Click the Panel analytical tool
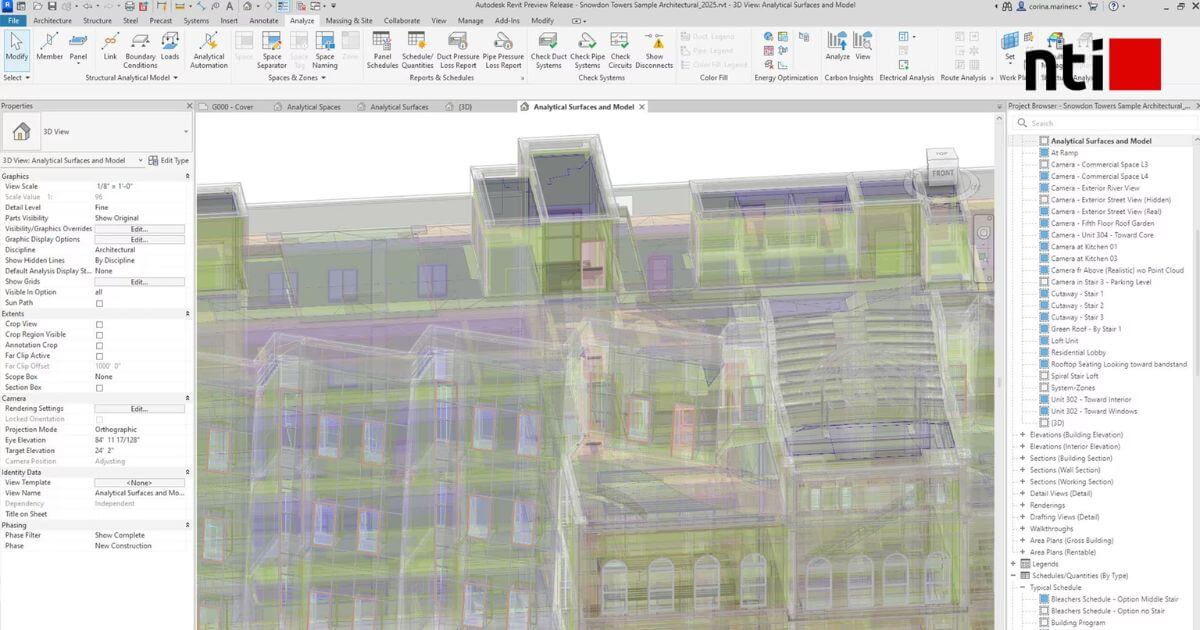Screen dimensions: 1200x630 coord(78,49)
